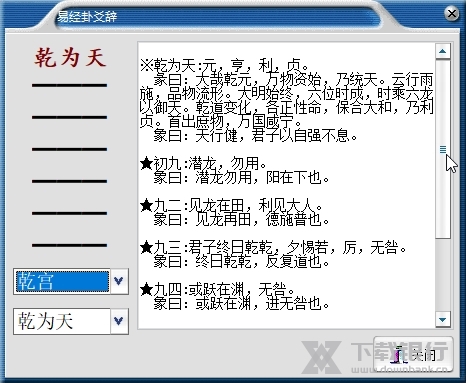
Task: Select the highlighted 乾宫 combo box field
Action: click(x=62, y=282)
